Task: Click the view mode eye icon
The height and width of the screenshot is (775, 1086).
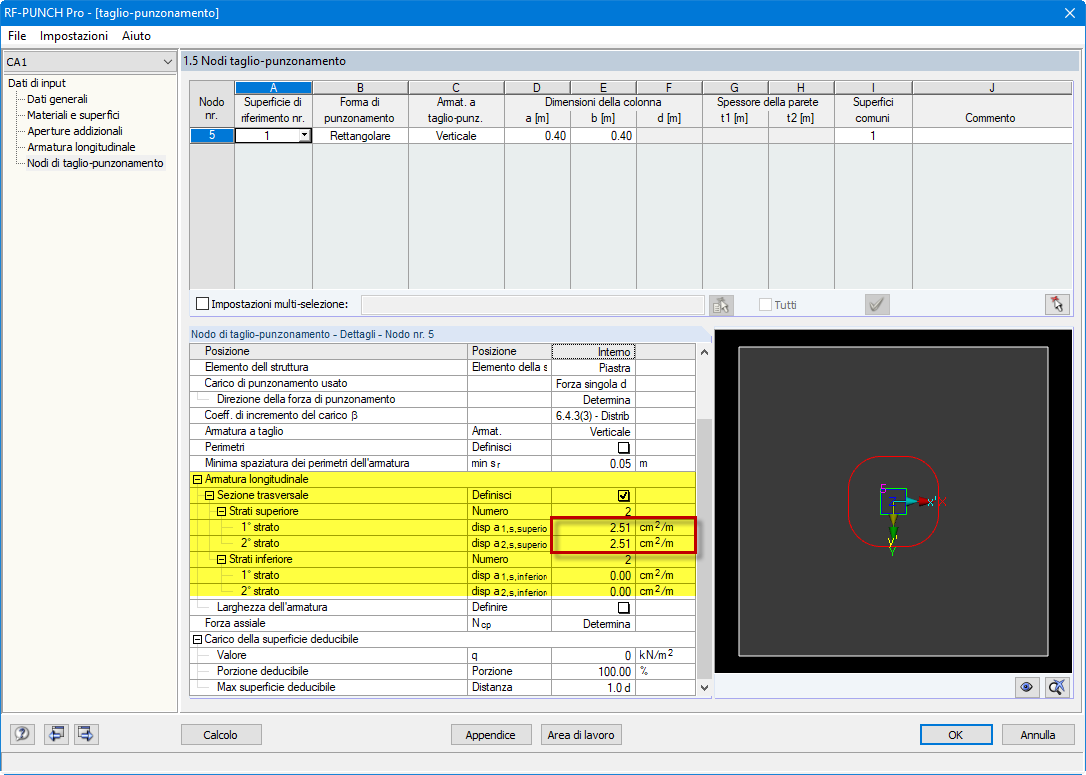Action: (x=1026, y=687)
